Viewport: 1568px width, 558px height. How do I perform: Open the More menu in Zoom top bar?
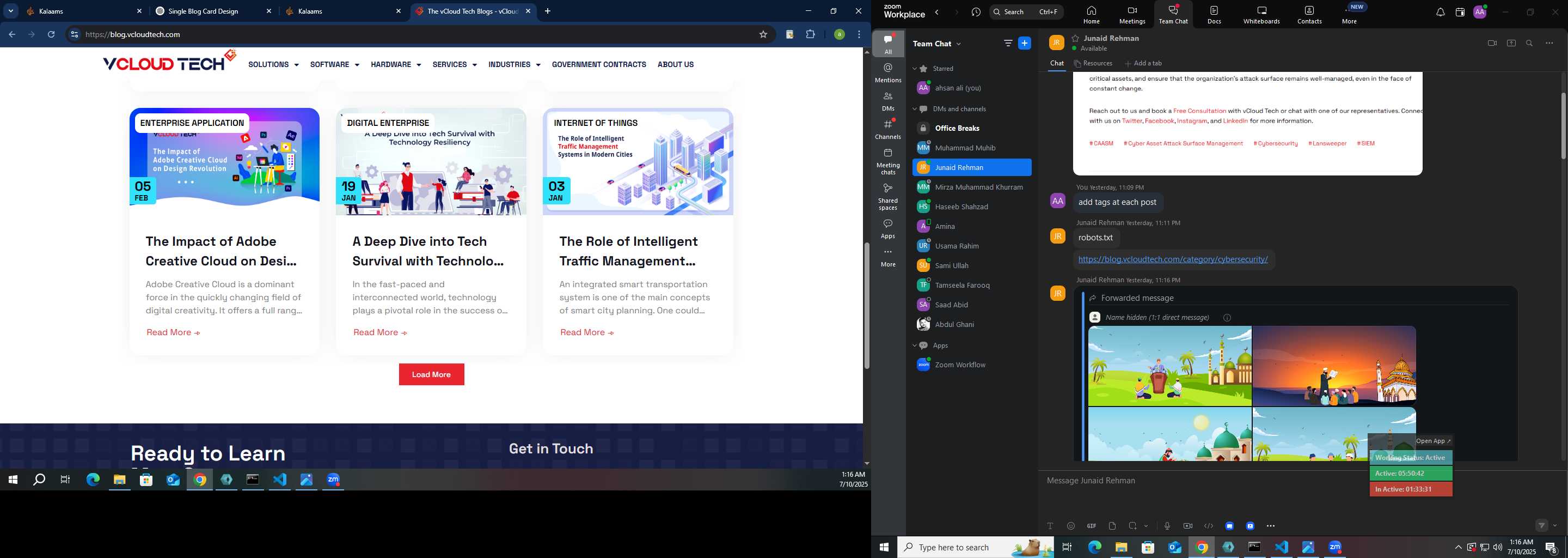(x=1350, y=15)
